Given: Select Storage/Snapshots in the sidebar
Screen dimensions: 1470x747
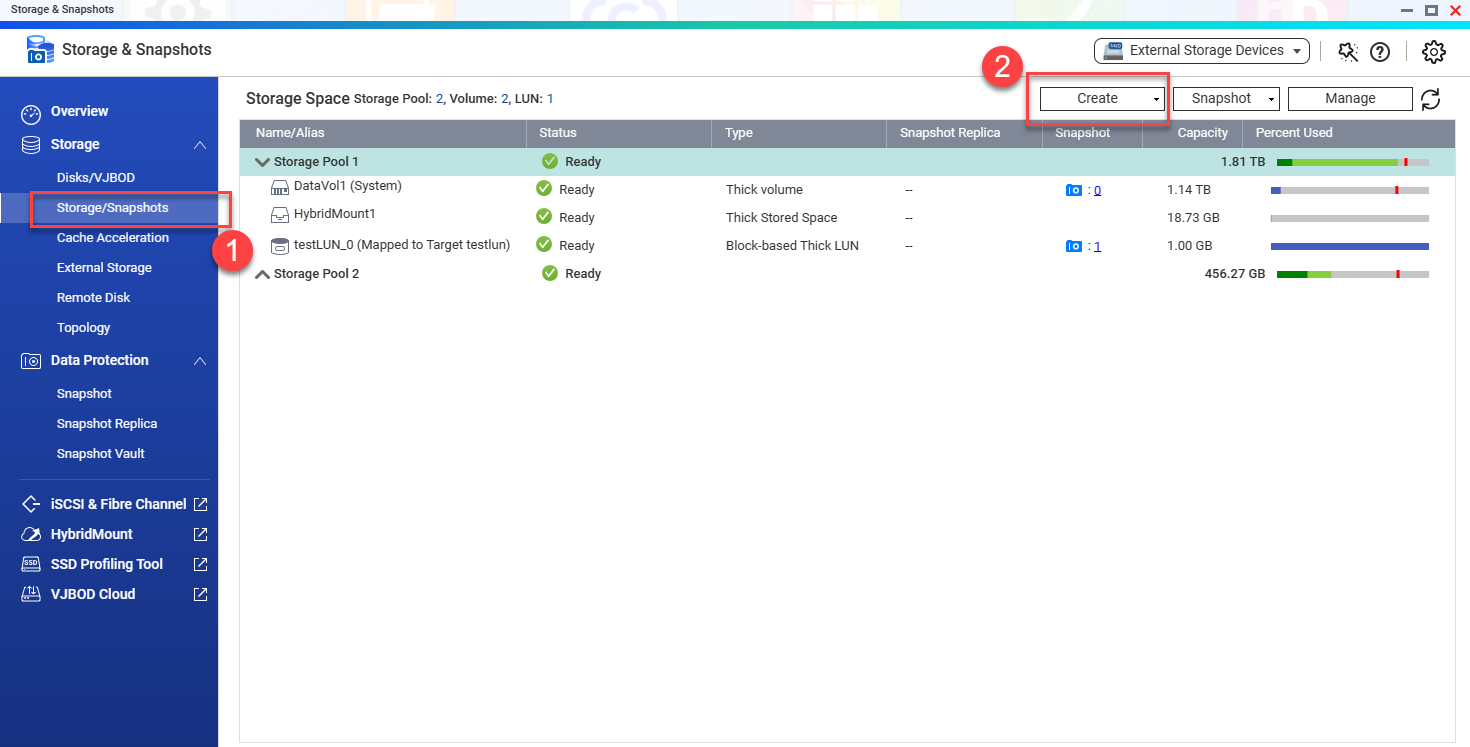Looking at the screenshot, I should click(113, 207).
